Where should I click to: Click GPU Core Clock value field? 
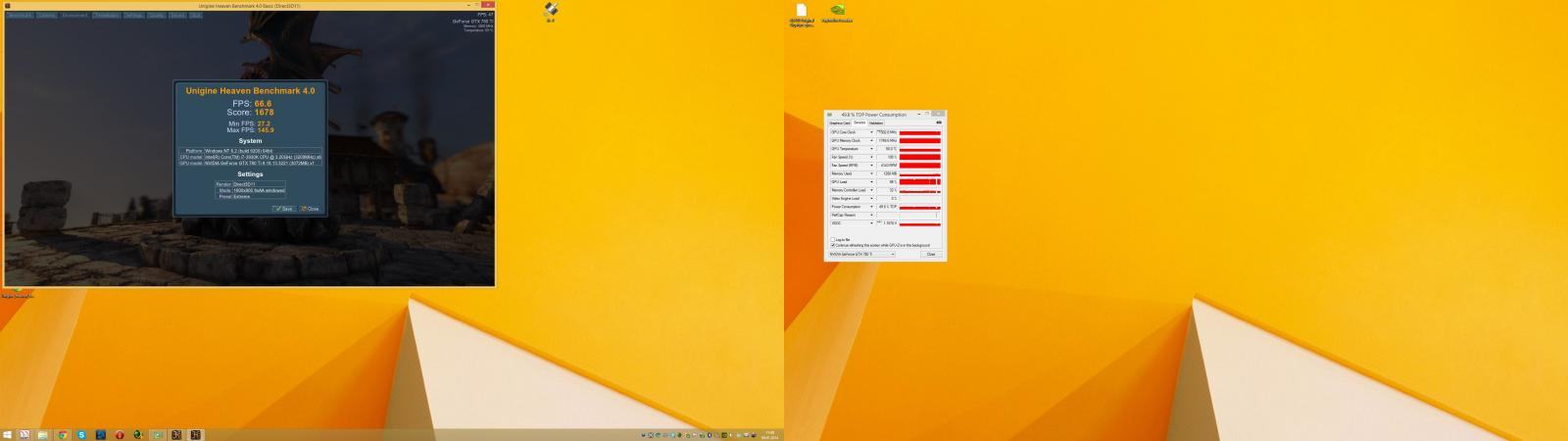887,132
